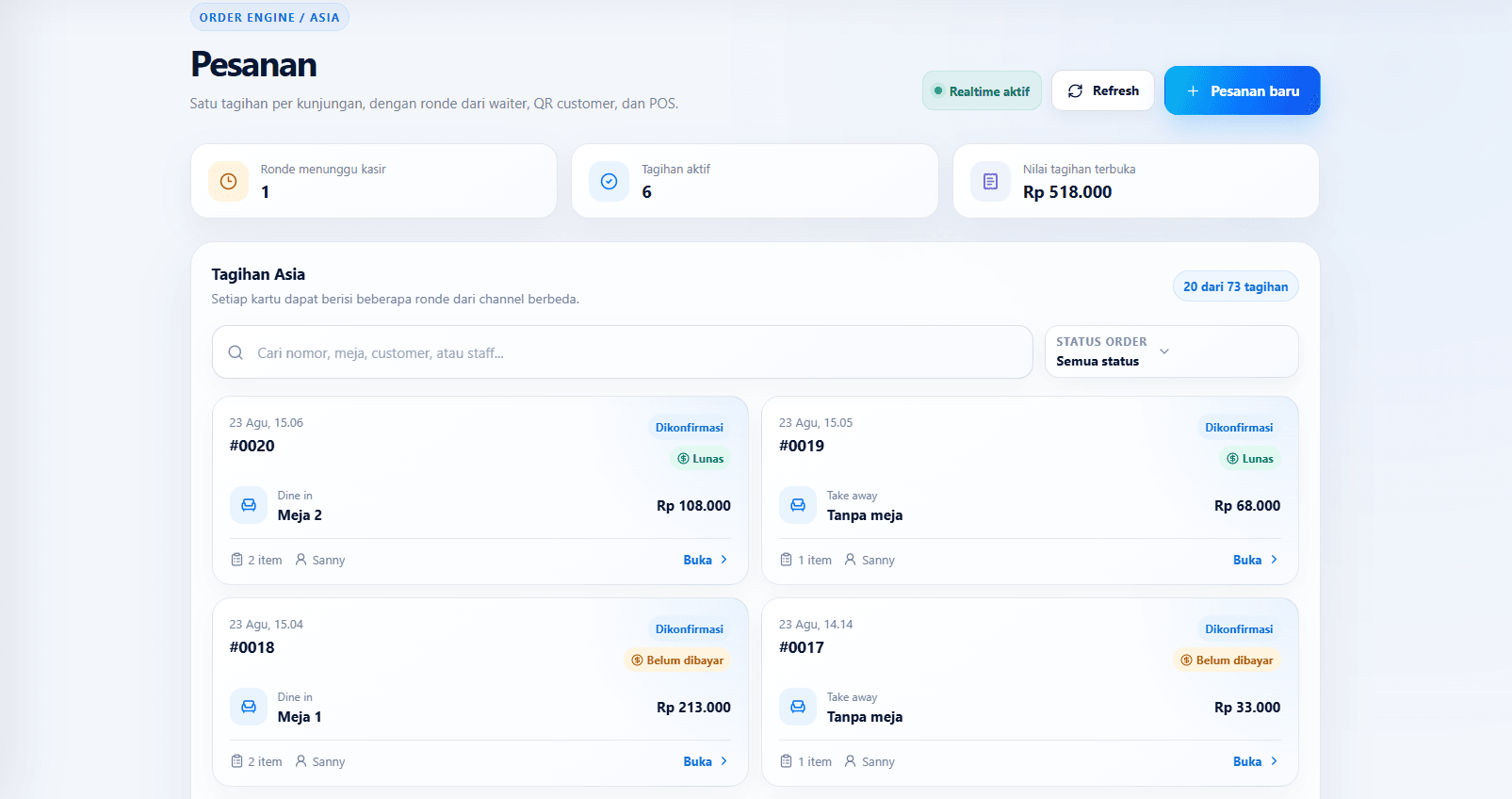The height and width of the screenshot is (799, 1512).
Task: Expand order #0019 with the Buka chevron
Action: coord(1275,560)
